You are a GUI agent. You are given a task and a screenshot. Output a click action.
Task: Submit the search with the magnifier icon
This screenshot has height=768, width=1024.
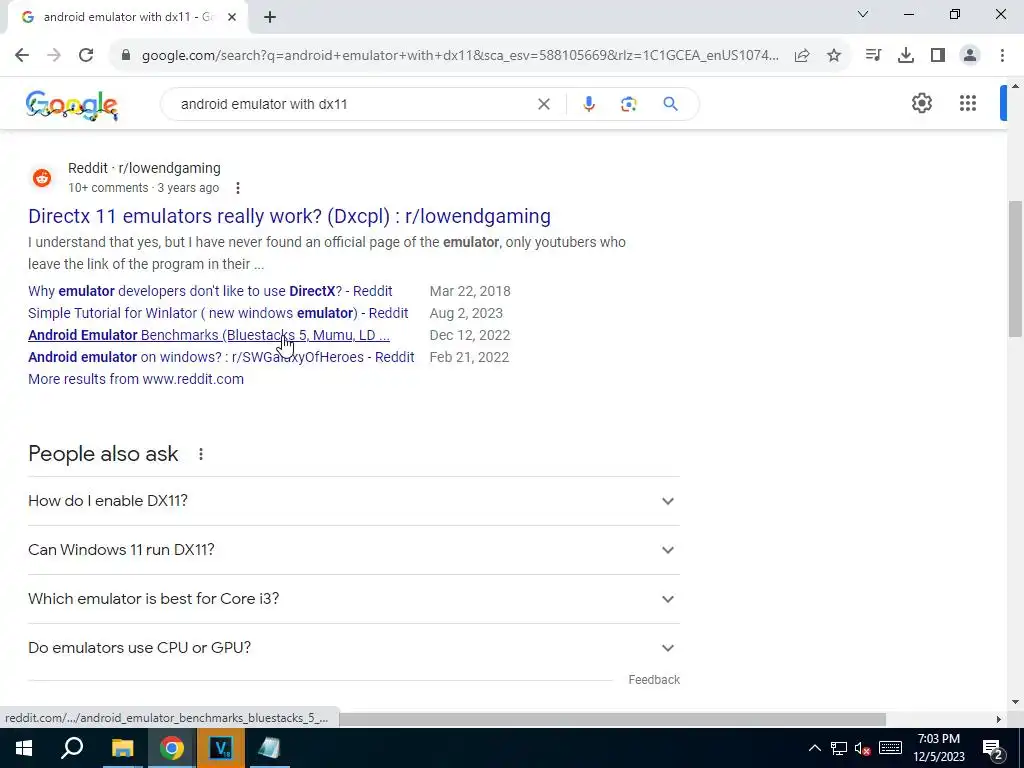coord(670,104)
